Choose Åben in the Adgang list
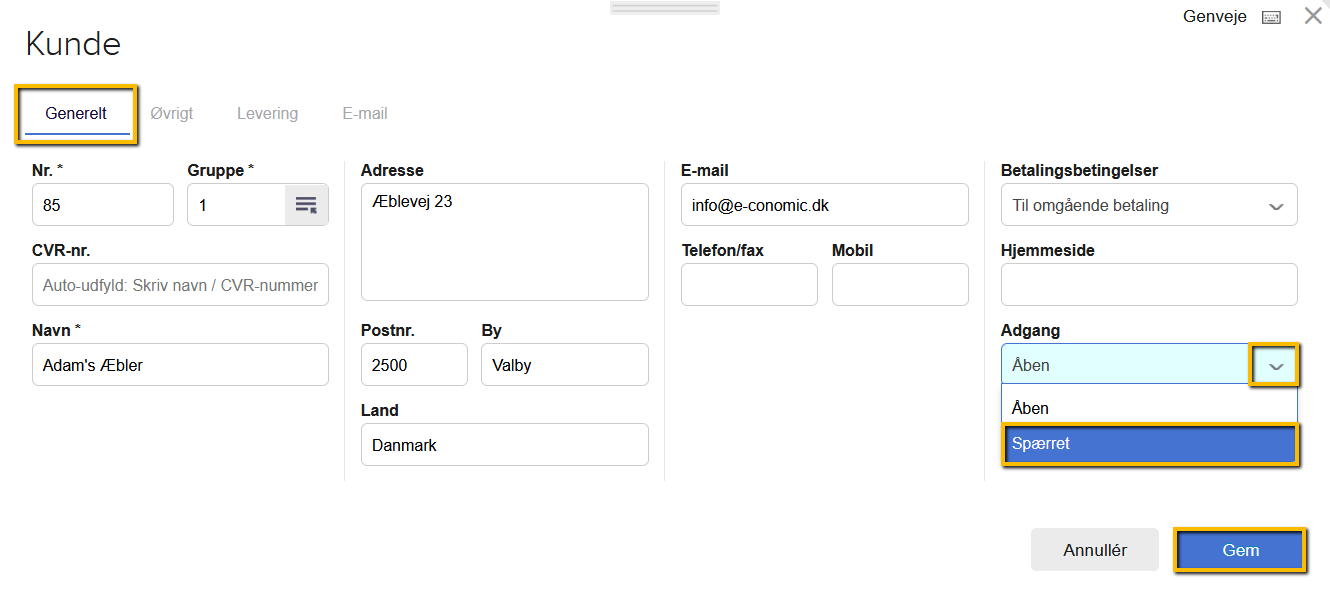The height and width of the screenshot is (595, 1330). click(1149, 408)
